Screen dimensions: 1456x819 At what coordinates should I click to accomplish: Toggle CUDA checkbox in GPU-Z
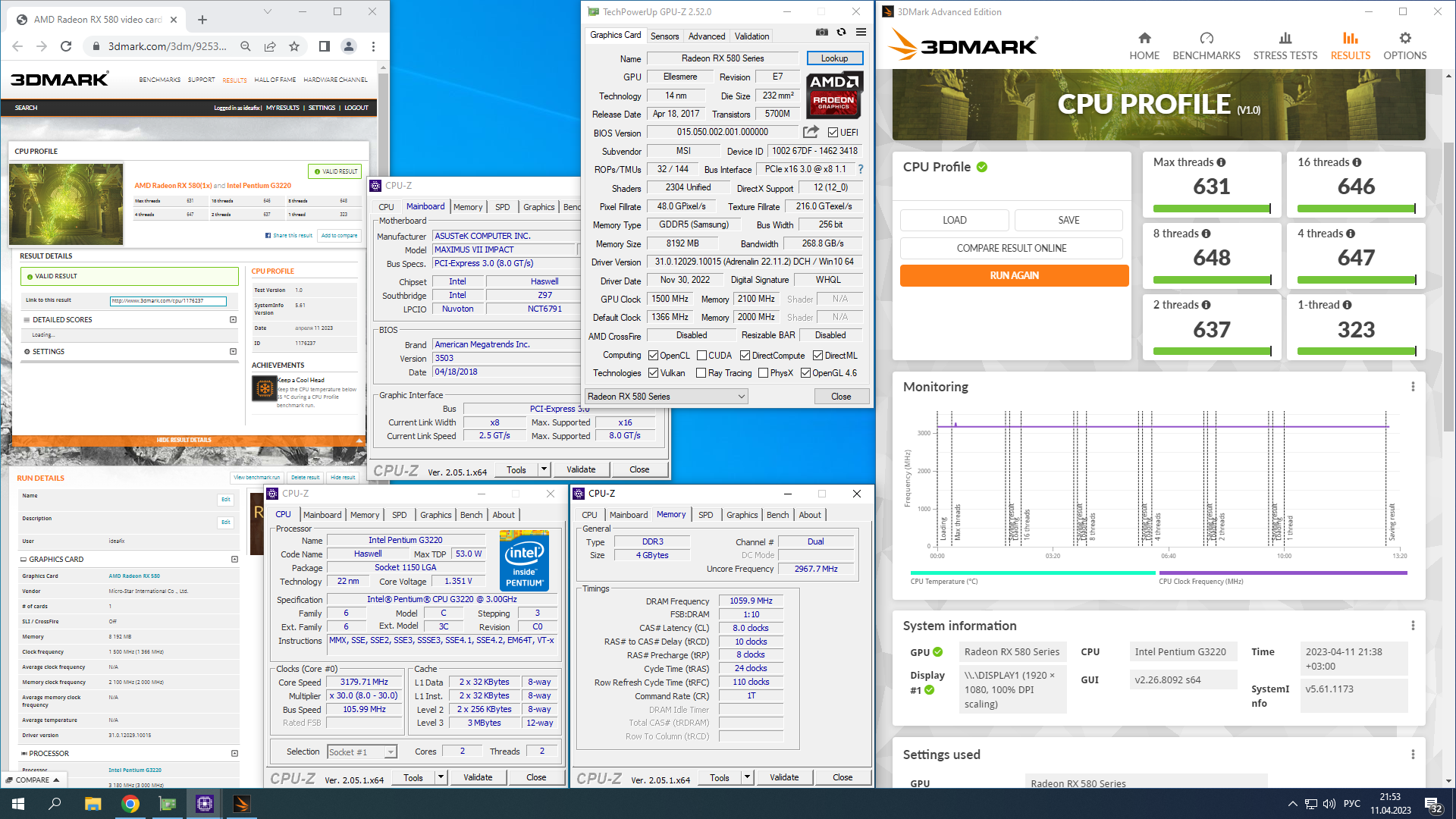pyautogui.click(x=701, y=356)
